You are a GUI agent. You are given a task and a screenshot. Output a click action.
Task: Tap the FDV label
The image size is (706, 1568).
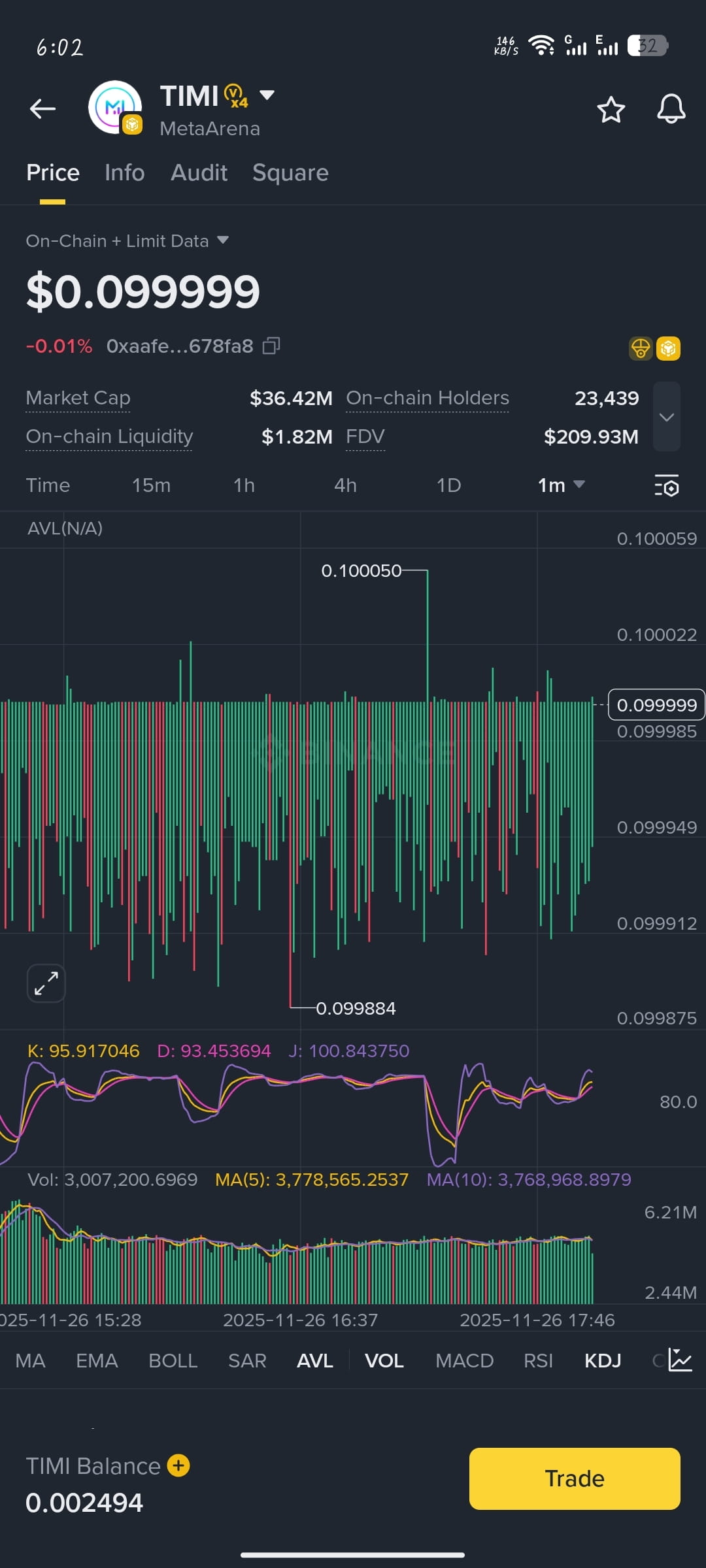365,436
